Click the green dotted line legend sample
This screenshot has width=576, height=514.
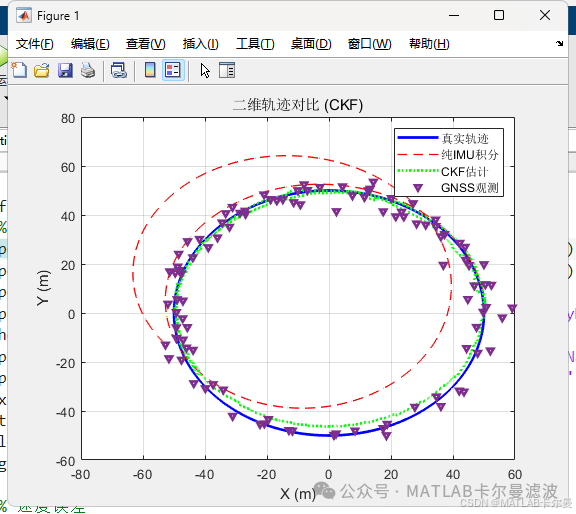click(x=418, y=171)
